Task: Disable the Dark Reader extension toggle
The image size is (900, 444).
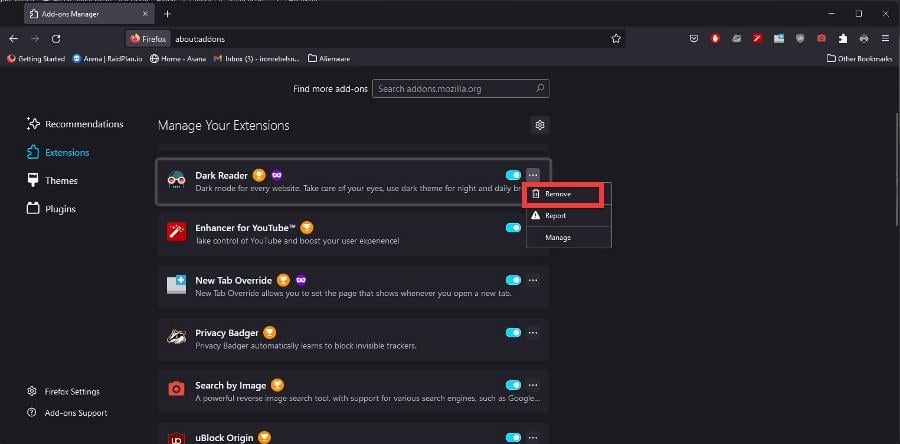Action: 513,175
